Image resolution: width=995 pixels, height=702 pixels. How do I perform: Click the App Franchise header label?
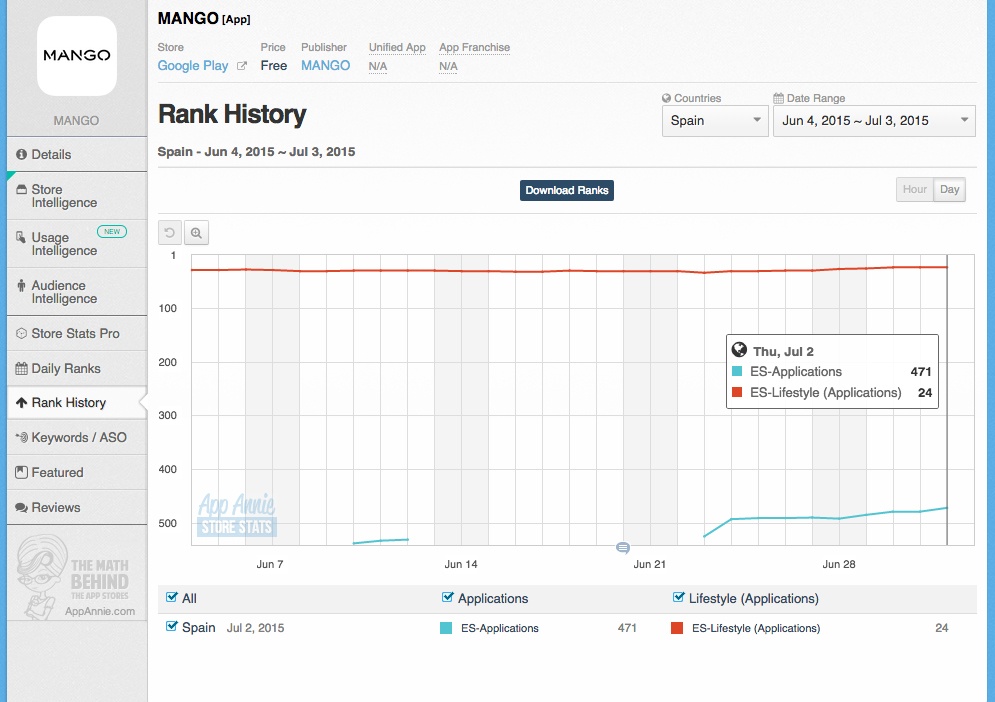coord(475,48)
